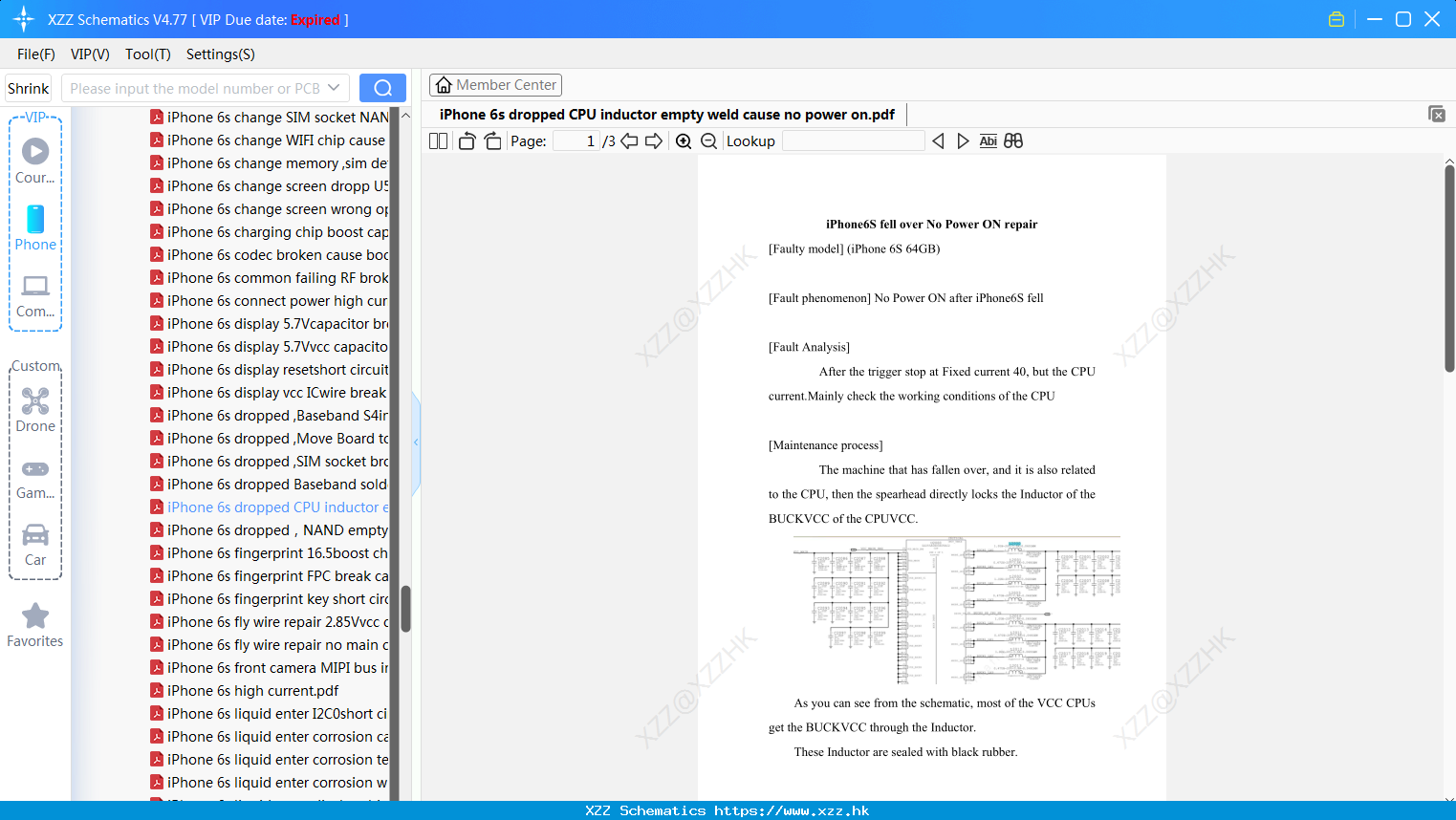The image size is (1456, 820).
Task: Open iPhone 6s change screen dropp file
Action: (x=270, y=186)
